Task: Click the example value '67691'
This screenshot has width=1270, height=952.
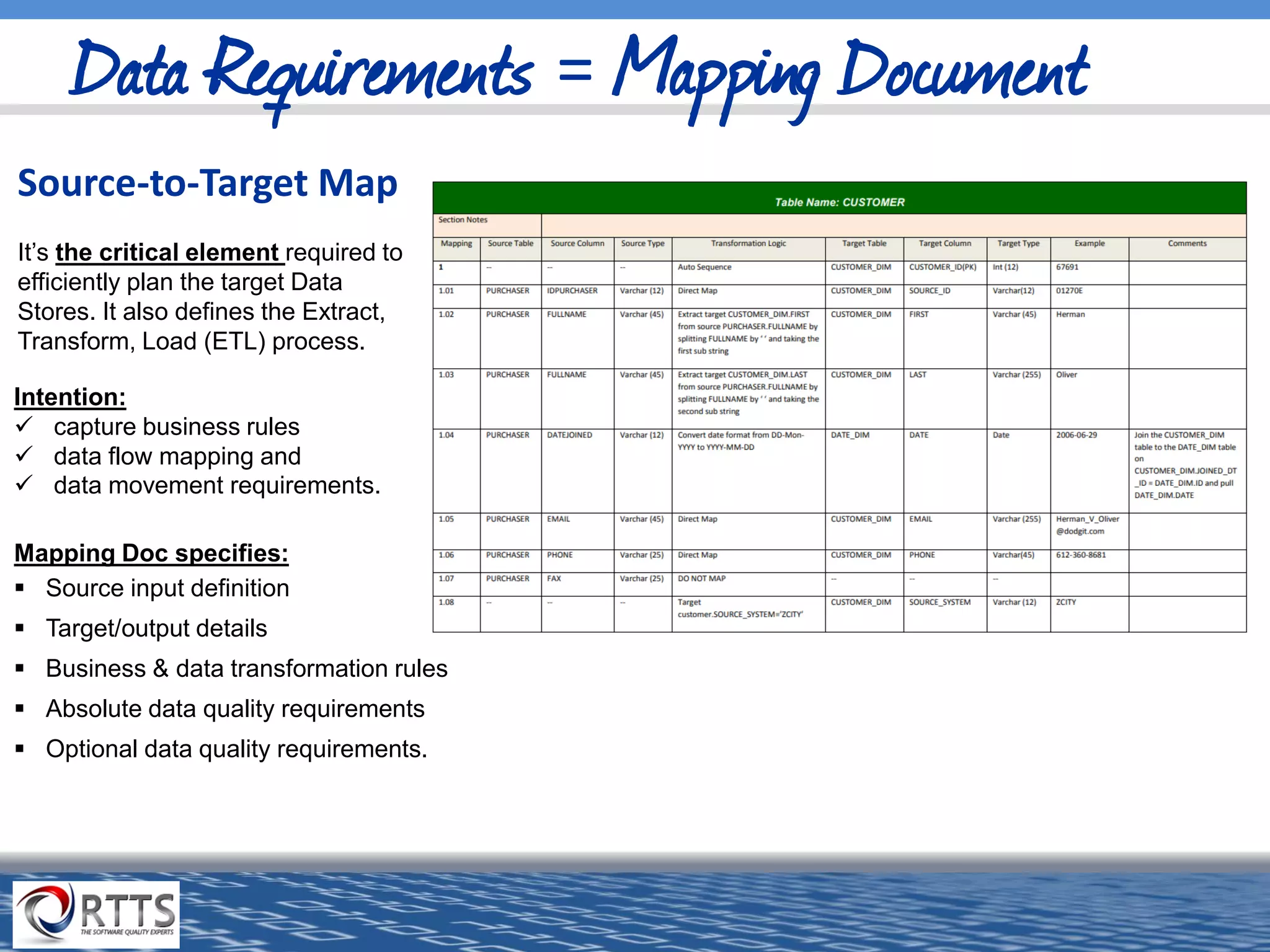Action: [x=1089, y=272]
